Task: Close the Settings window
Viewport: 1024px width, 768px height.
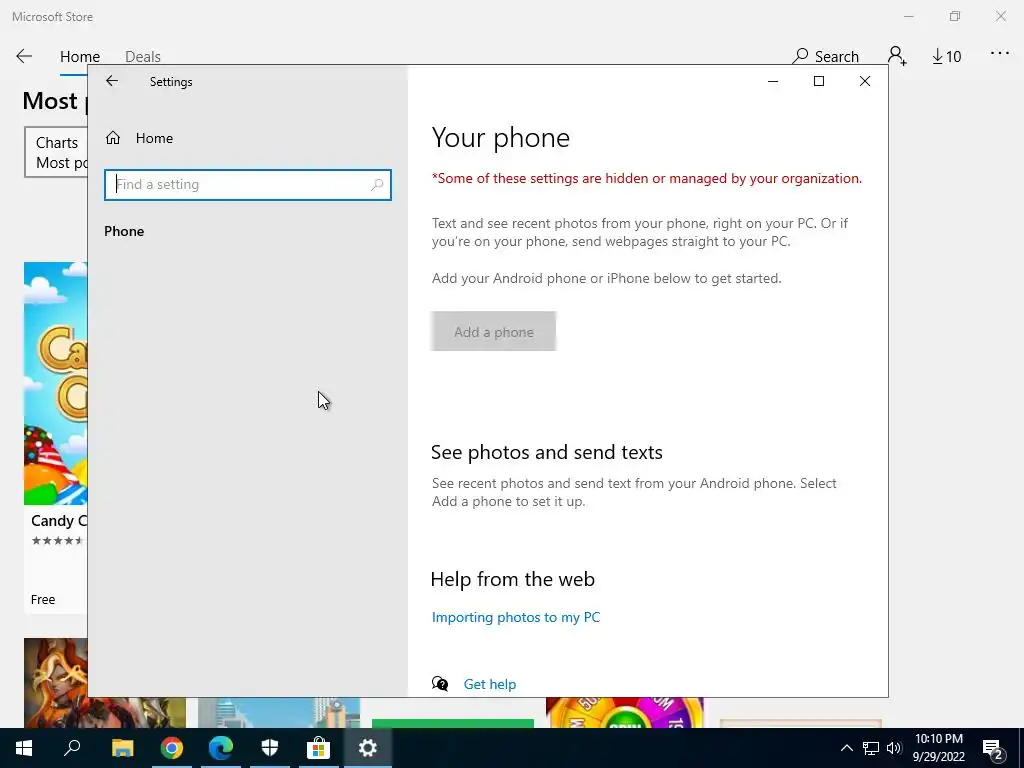Action: 865,81
